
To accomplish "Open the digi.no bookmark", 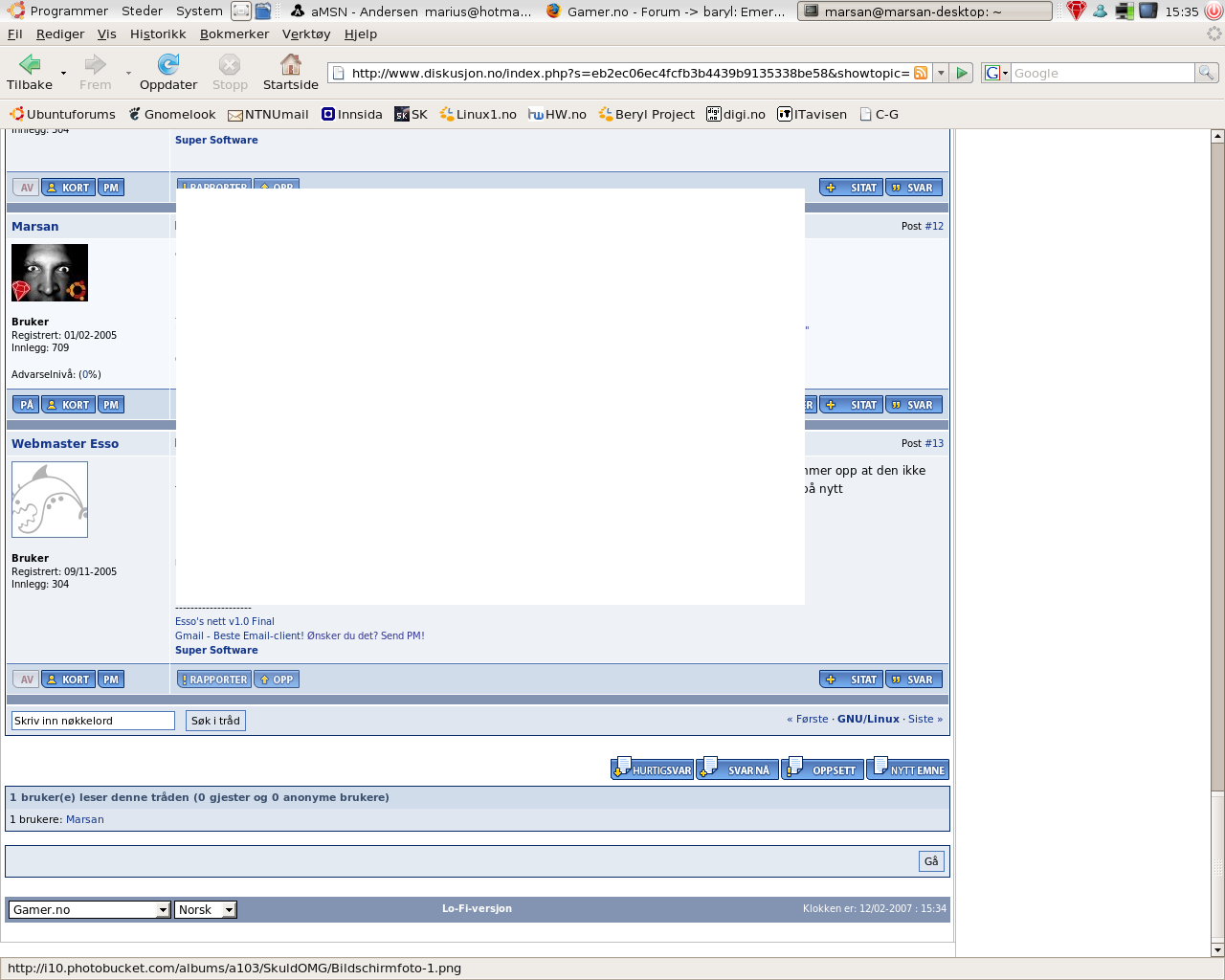I will coord(736,114).
